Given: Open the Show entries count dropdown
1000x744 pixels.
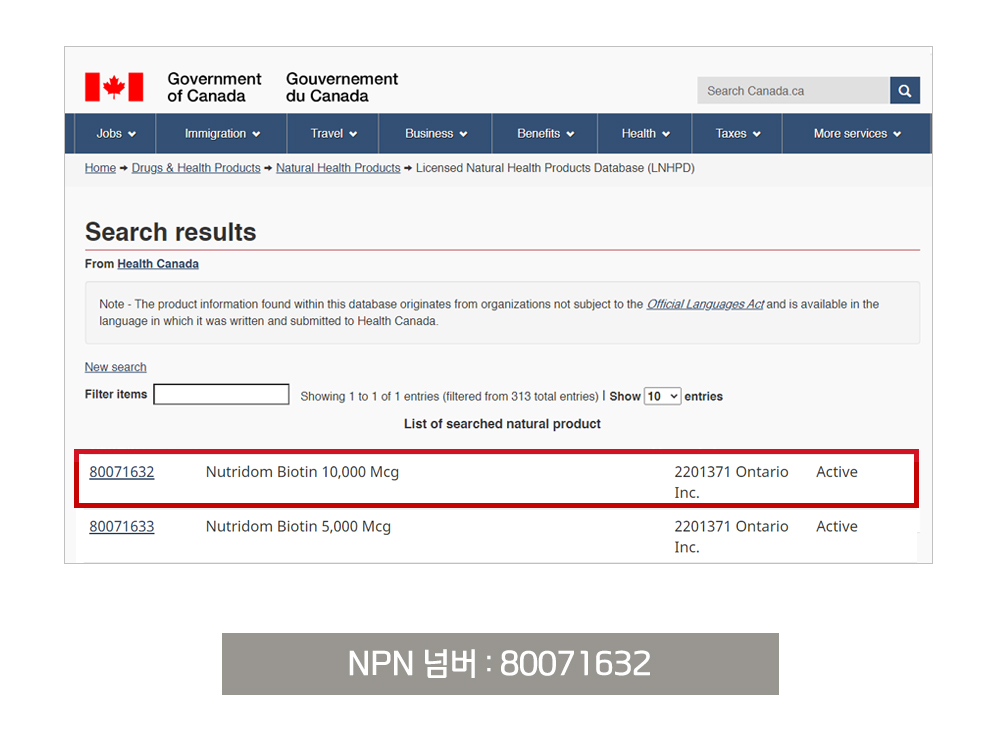Looking at the screenshot, I should pyautogui.click(x=662, y=397).
